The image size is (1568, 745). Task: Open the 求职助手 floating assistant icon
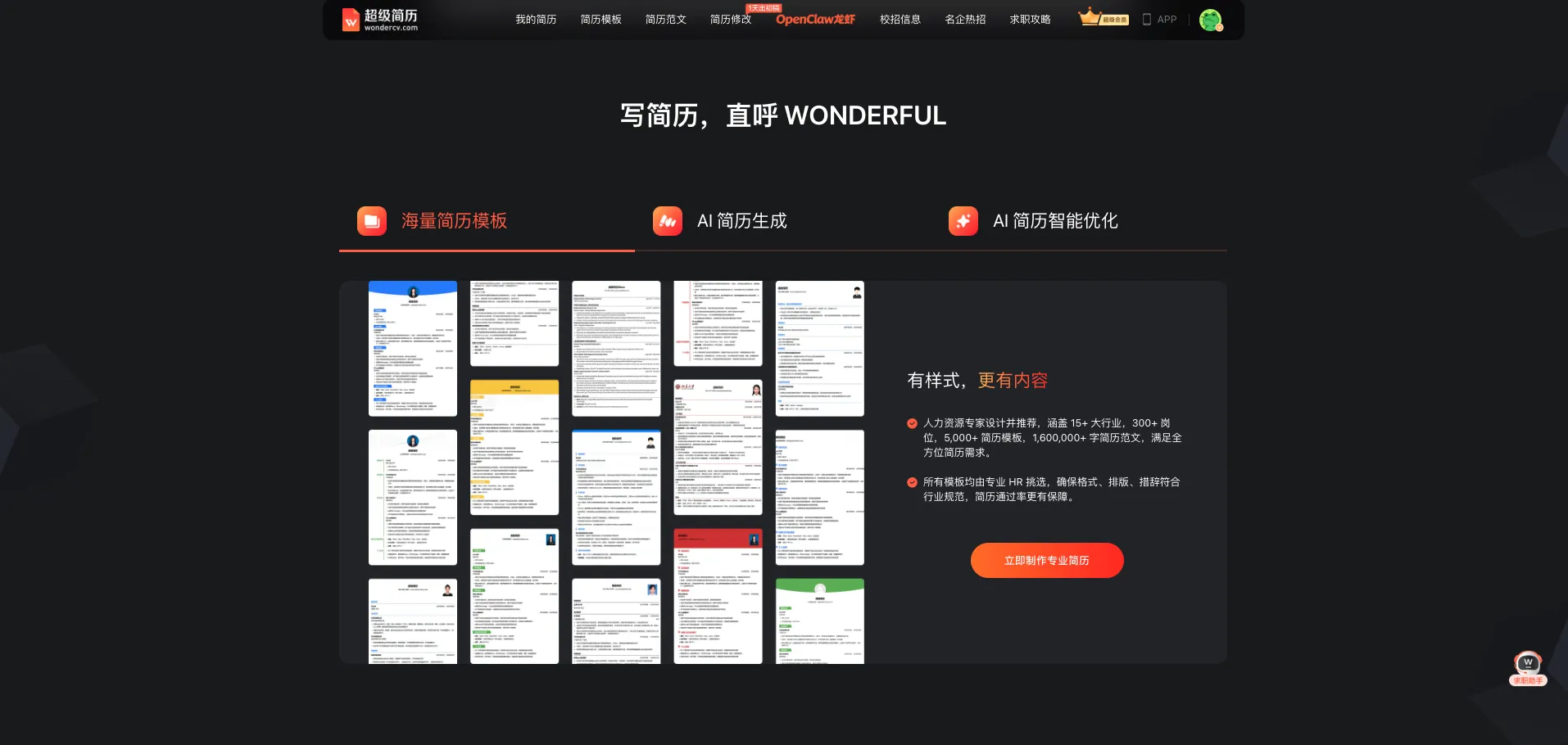point(1528,668)
